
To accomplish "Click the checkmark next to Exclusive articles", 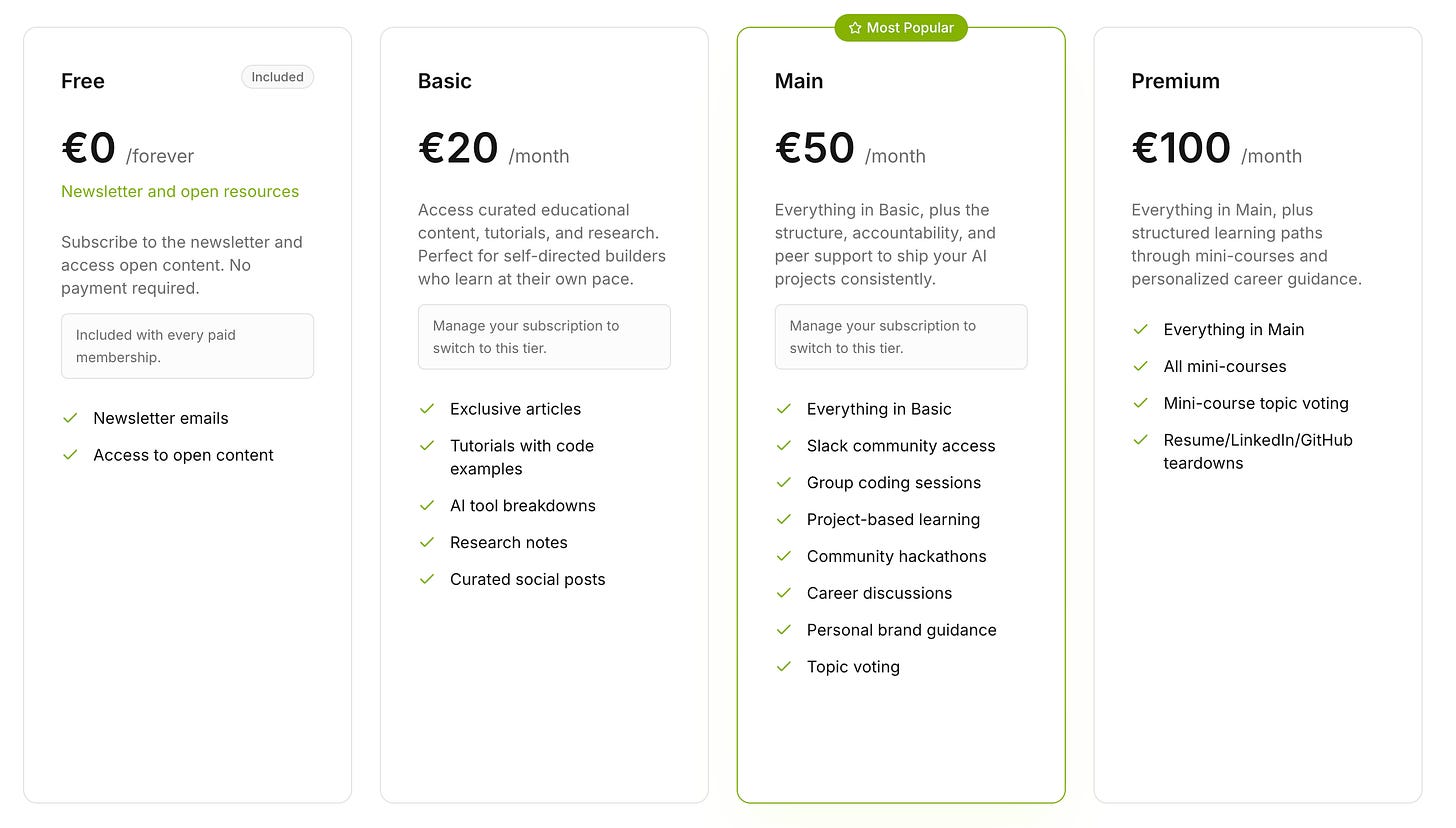I will tap(427, 409).
